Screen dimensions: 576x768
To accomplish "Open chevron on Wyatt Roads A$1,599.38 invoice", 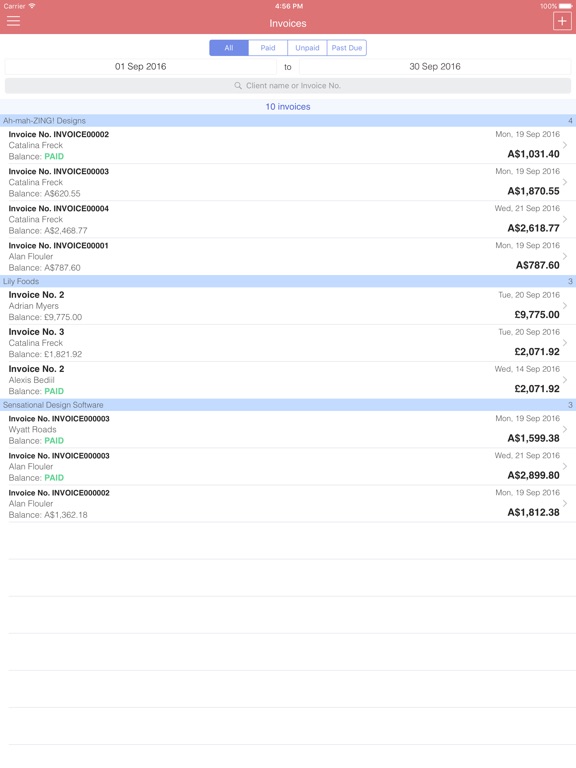I will (565, 429).
